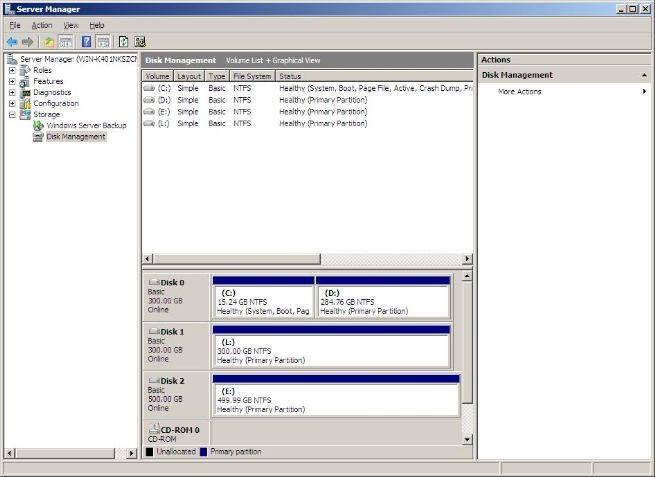The image size is (655, 477).
Task: Sort by the Status column header
Action: (x=374, y=76)
